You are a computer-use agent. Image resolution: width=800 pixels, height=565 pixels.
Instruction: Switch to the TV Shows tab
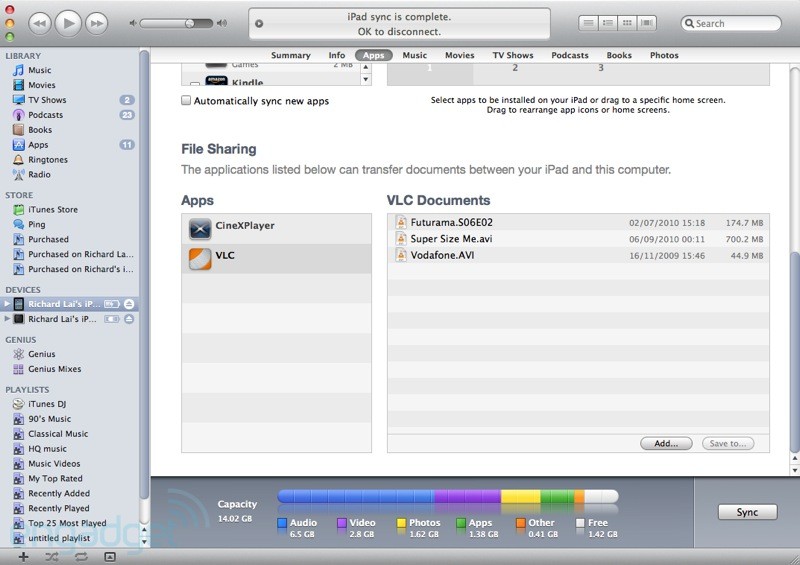point(513,55)
